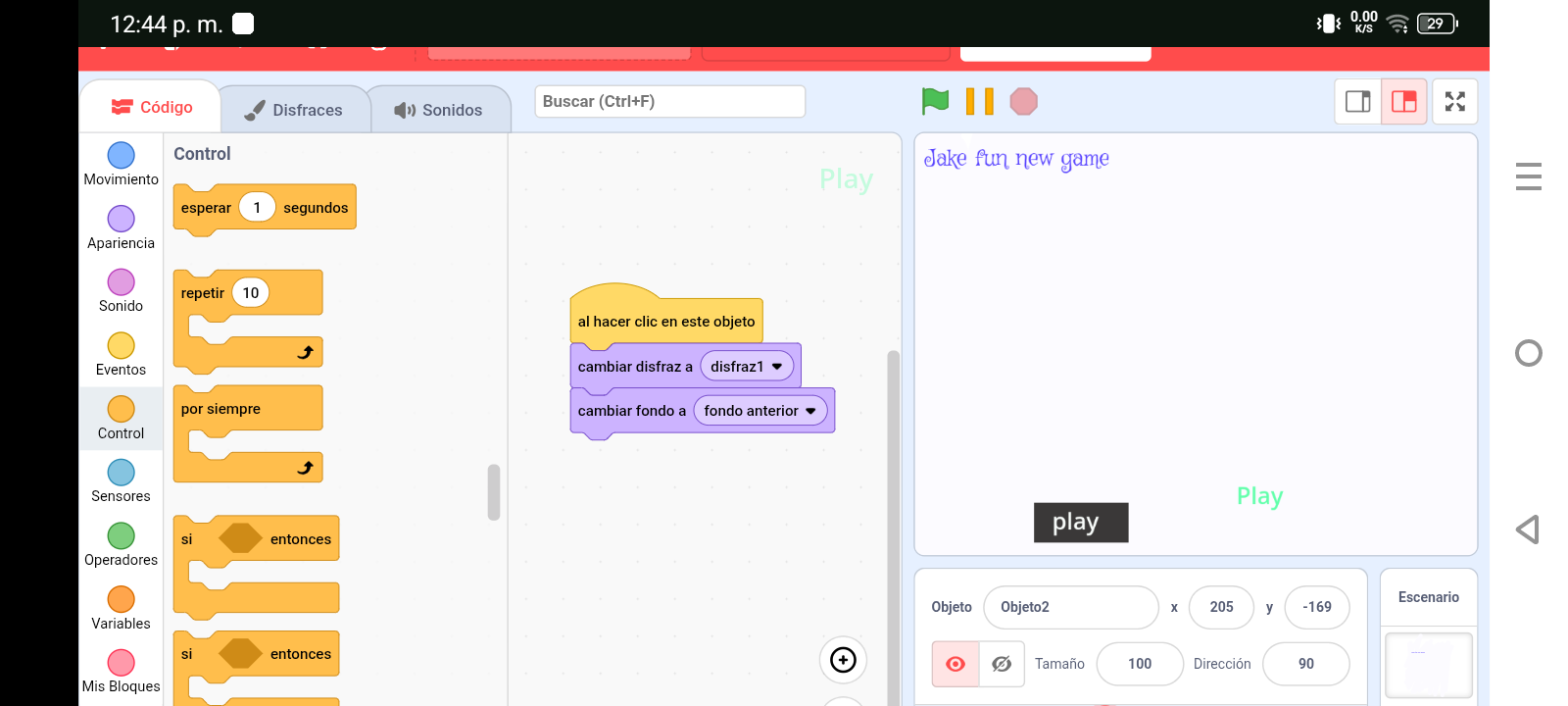This screenshot has width=1568, height=706.
Task: Open Android recent apps menu button
Action: tap(1528, 176)
